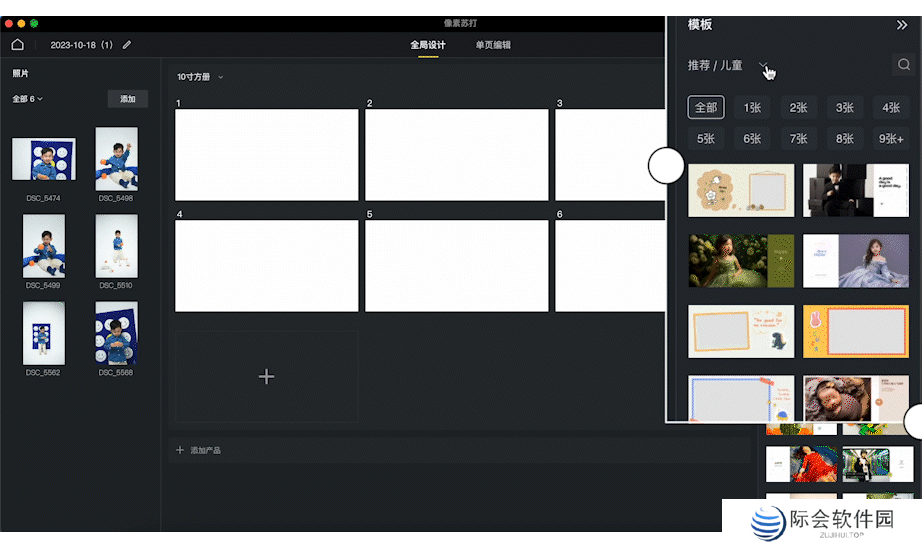The image size is (922, 549).
Task: Click the home icon in top bar
Action: [17, 45]
